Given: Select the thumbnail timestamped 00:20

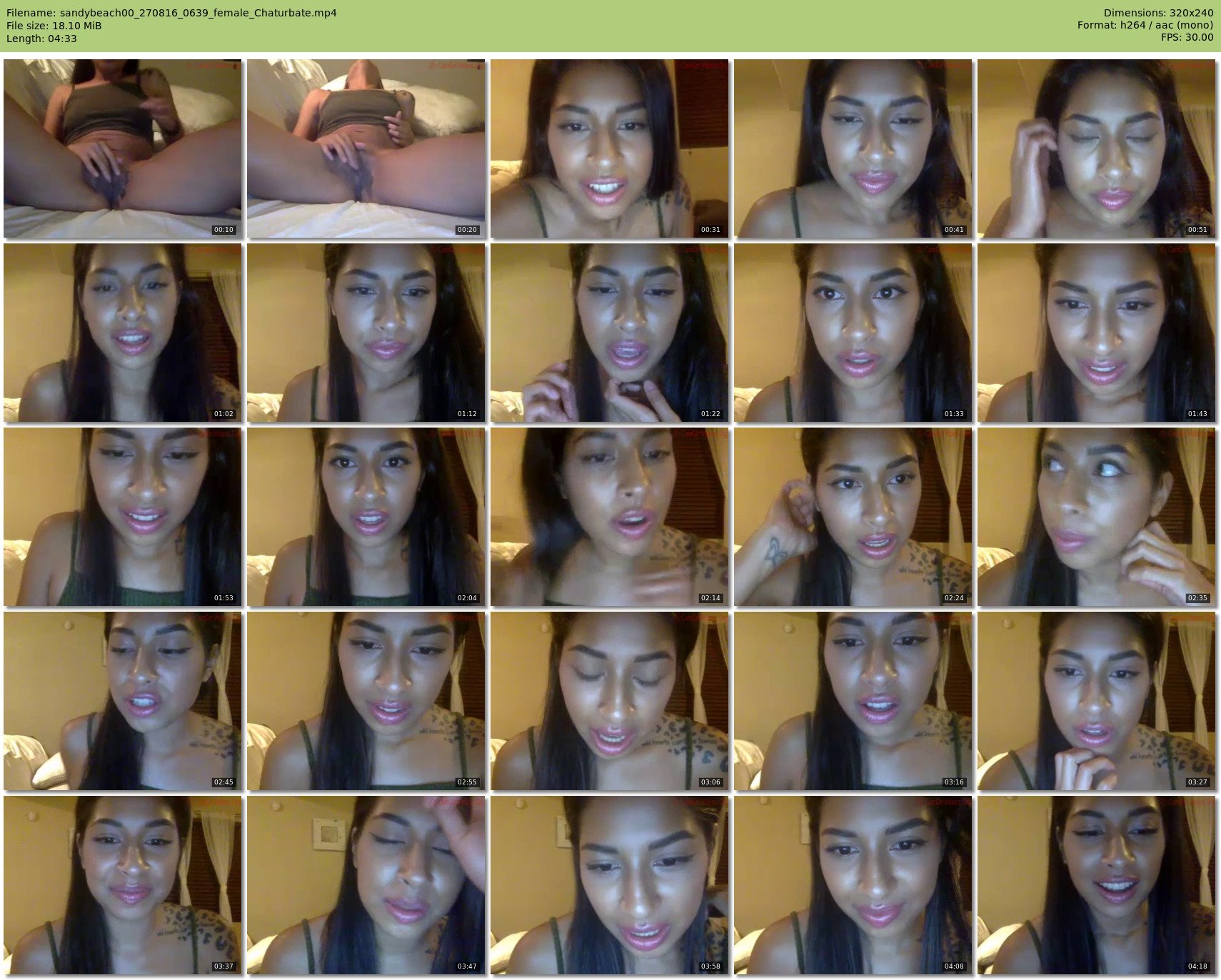Looking at the screenshot, I should (x=366, y=148).
